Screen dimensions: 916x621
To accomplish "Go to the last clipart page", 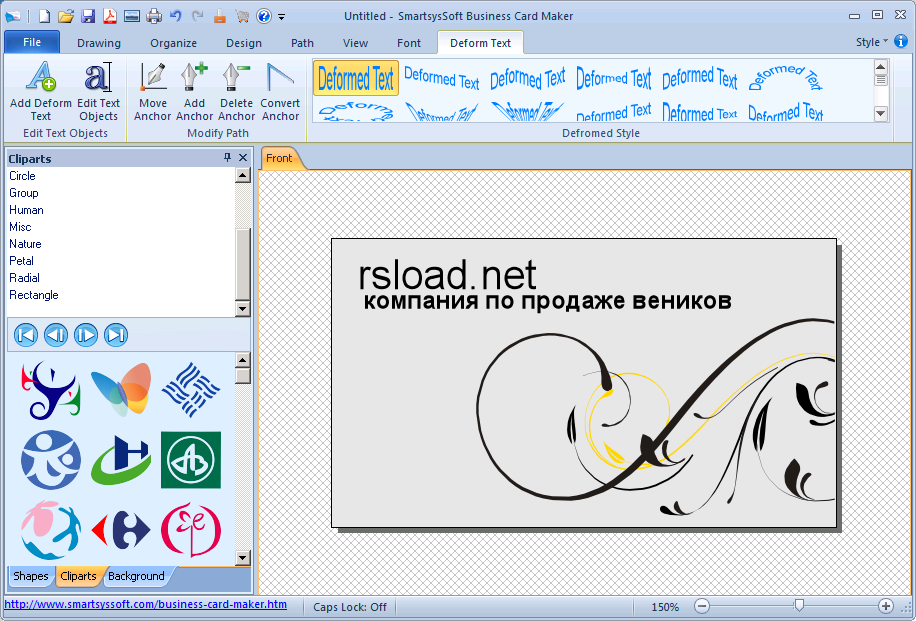I will 116,335.
